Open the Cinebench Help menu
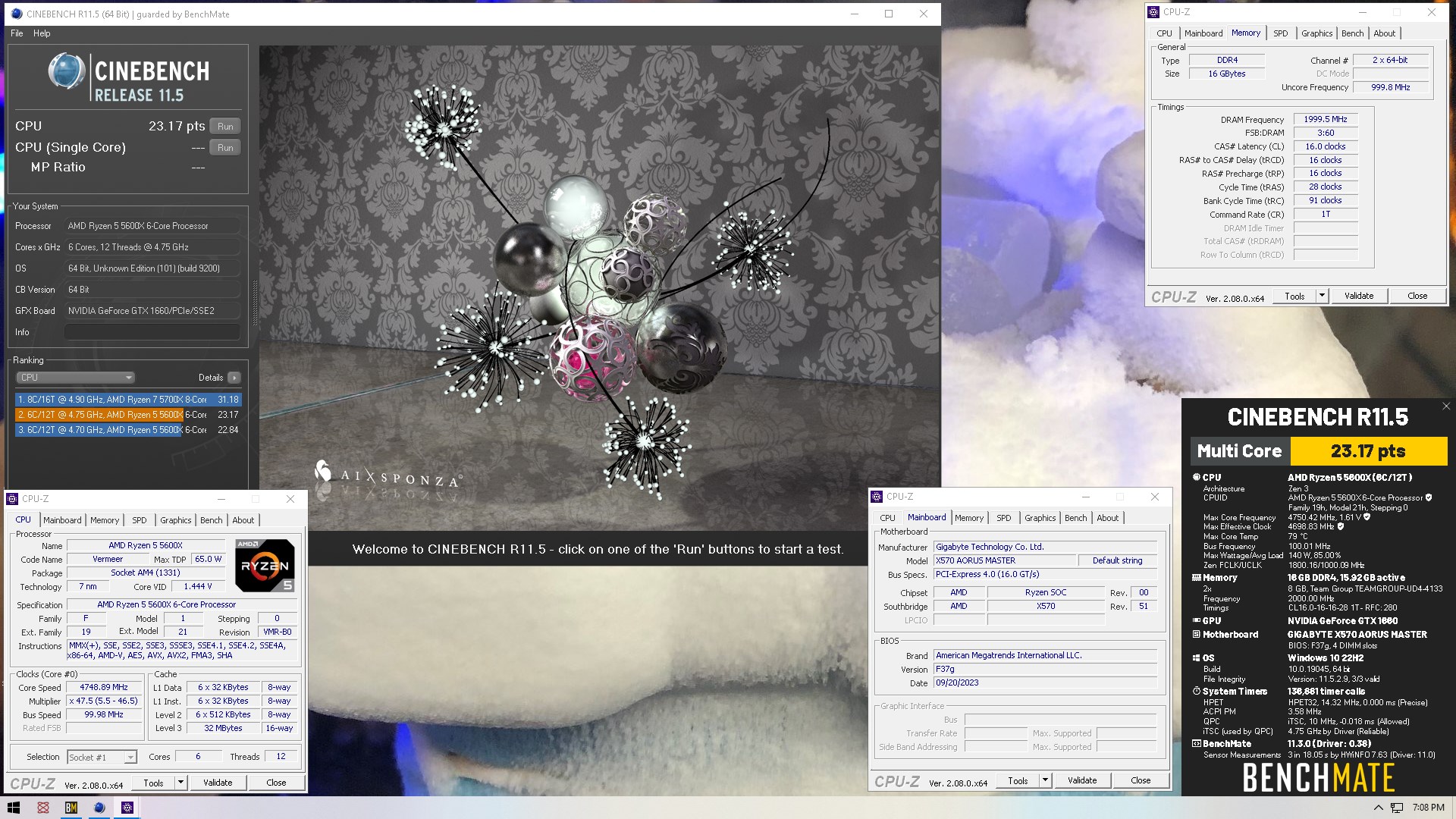The image size is (1456, 819). [42, 33]
